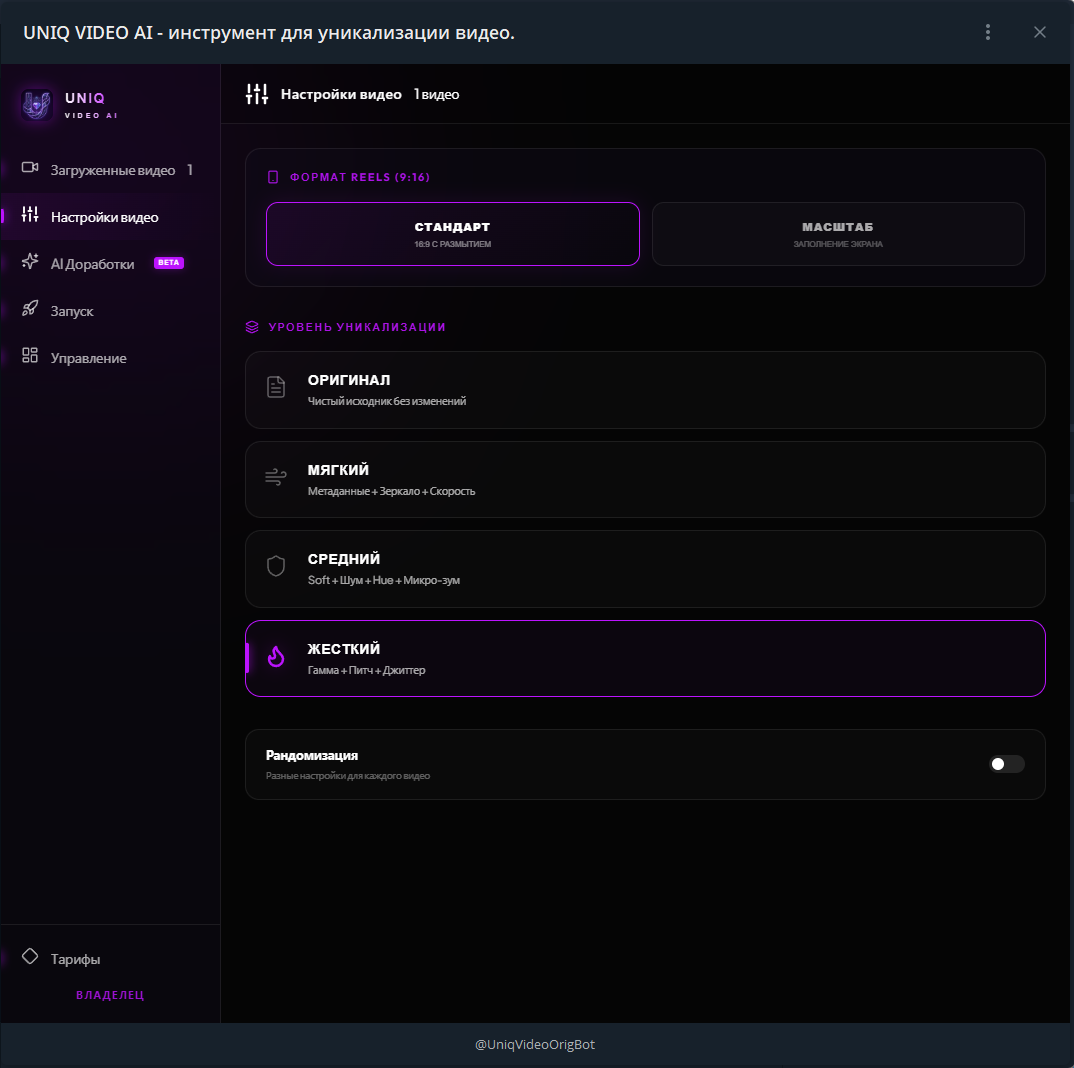Image resolution: width=1074 pixels, height=1068 pixels.
Task: Enable the Рандомизация toggle switch
Action: coord(1007,764)
